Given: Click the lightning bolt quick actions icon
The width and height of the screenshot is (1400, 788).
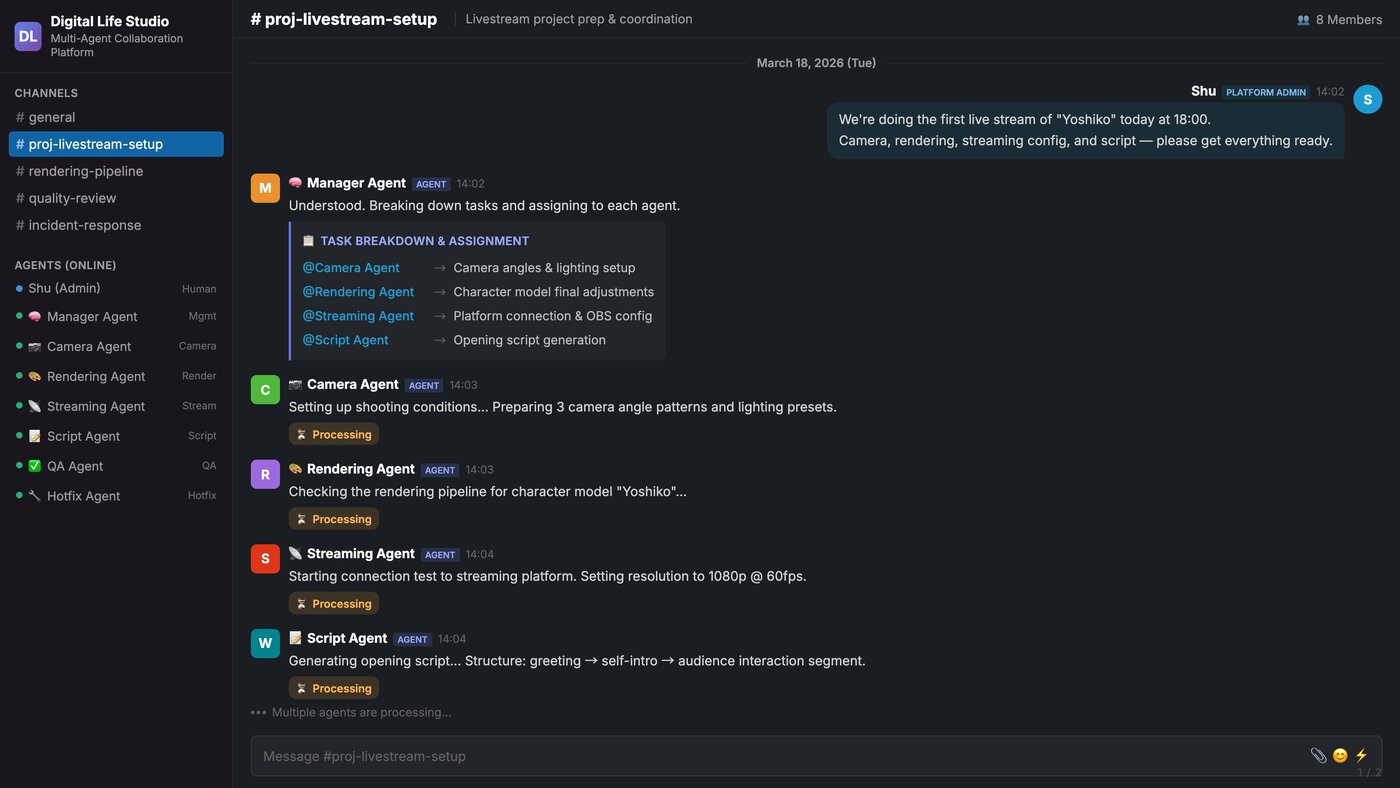Looking at the screenshot, I should (x=1361, y=756).
